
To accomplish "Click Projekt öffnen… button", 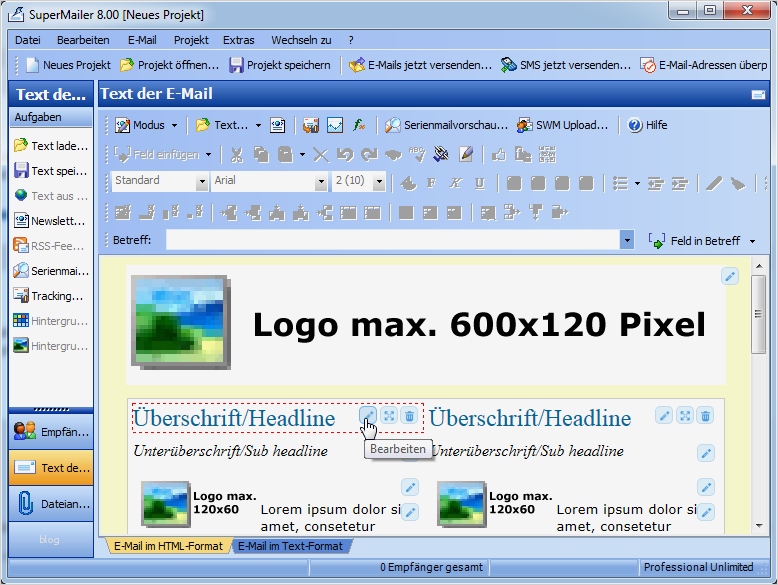I will pyautogui.click(x=169, y=65).
